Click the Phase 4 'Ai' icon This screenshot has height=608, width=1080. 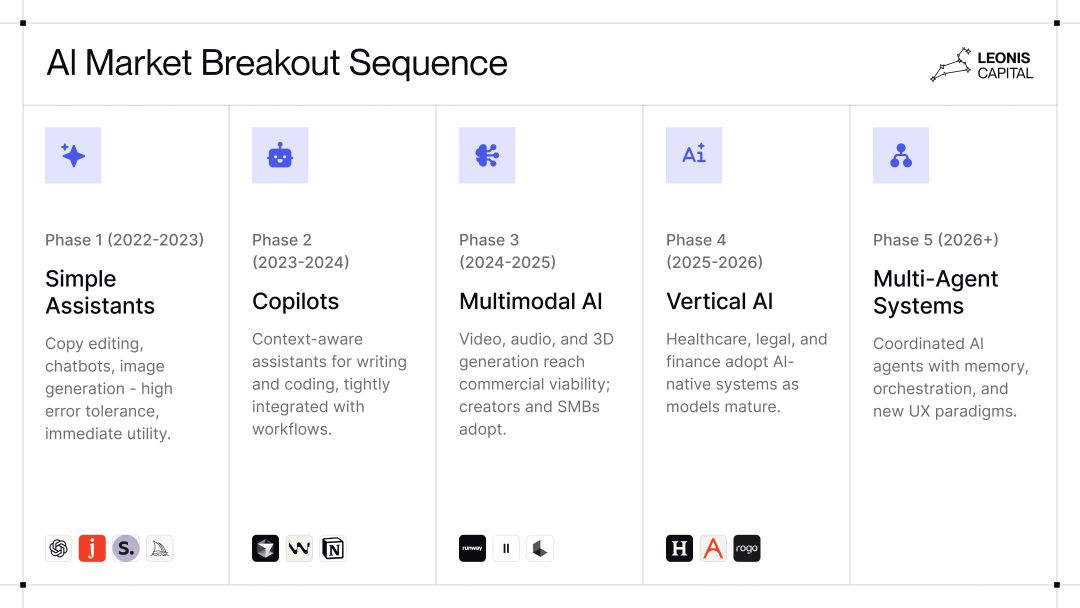click(694, 155)
